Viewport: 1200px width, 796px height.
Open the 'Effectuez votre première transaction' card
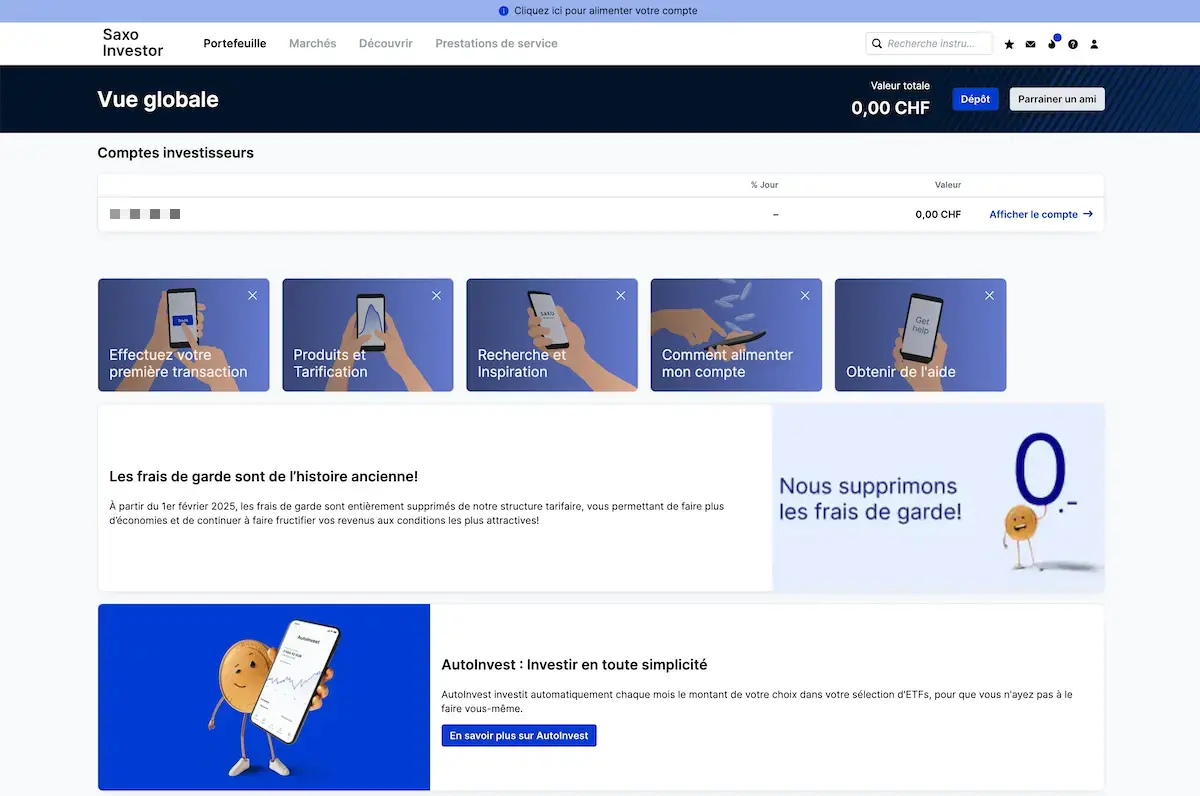point(184,335)
